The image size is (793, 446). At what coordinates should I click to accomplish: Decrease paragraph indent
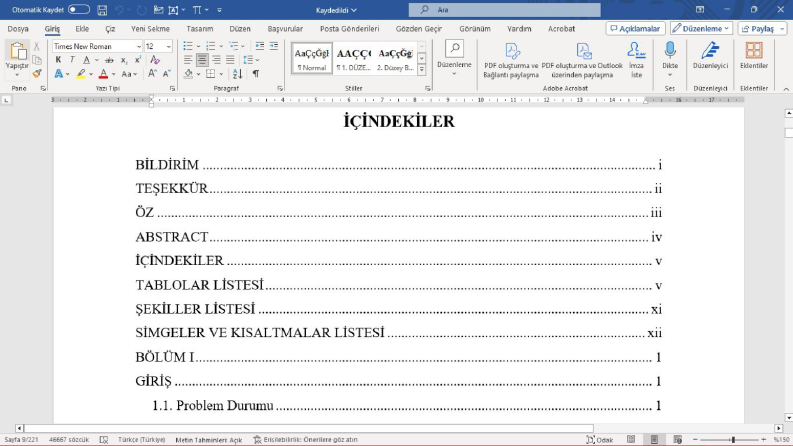click(259, 46)
